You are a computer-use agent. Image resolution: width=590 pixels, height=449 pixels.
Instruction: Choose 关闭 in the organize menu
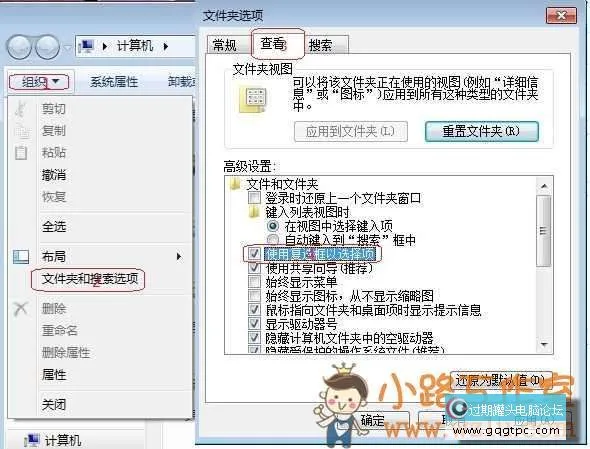click(53, 405)
